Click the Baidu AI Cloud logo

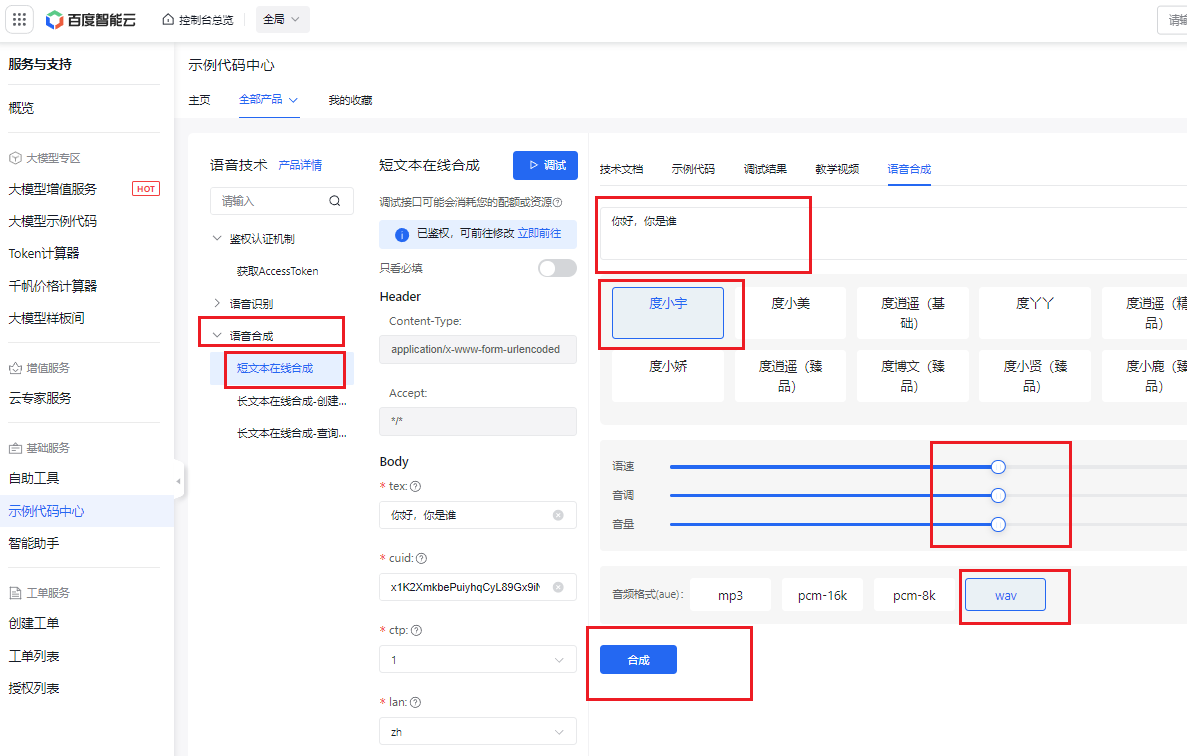(91, 20)
